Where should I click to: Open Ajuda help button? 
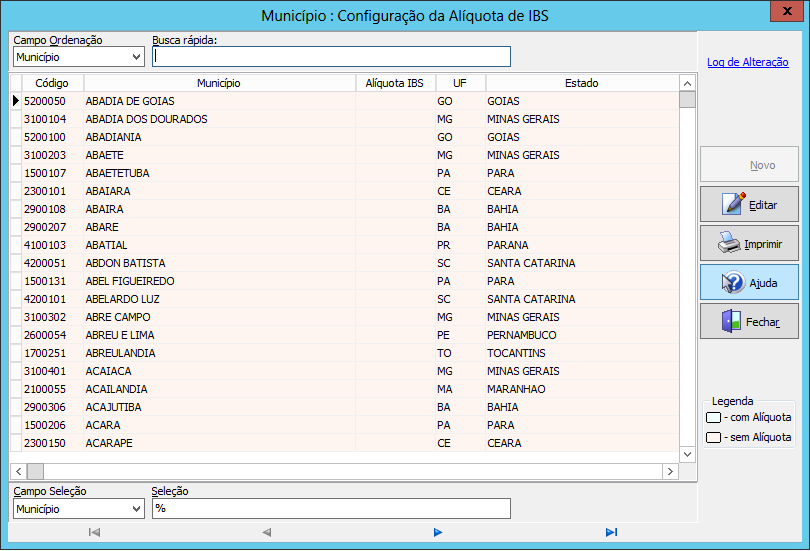(749, 283)
